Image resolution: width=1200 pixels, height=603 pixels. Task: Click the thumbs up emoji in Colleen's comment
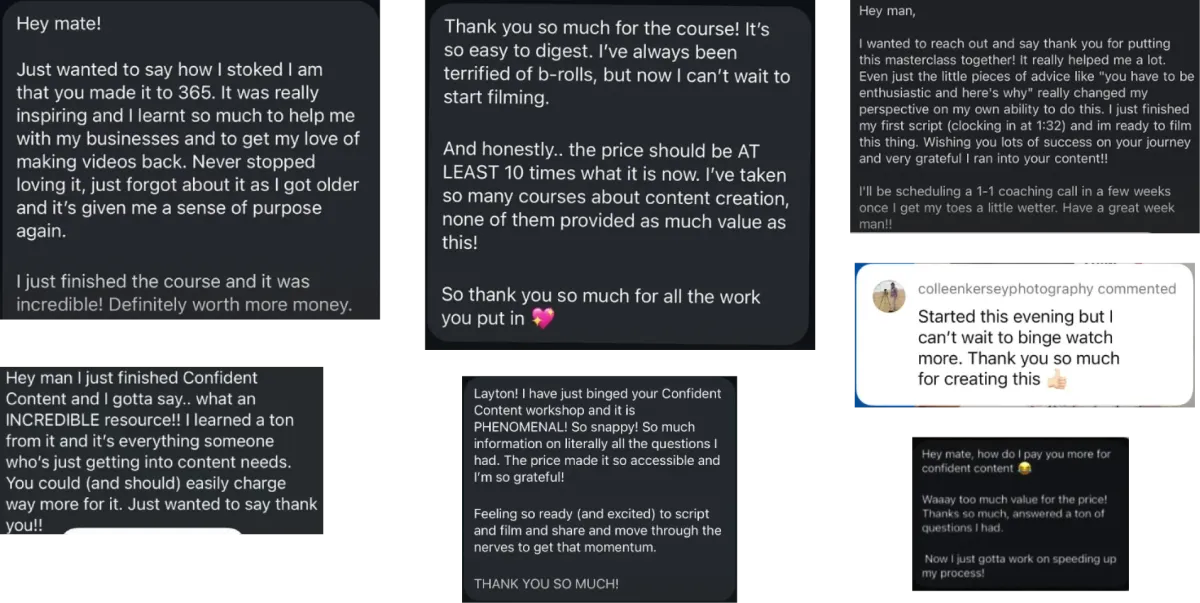pos(1057,379)
